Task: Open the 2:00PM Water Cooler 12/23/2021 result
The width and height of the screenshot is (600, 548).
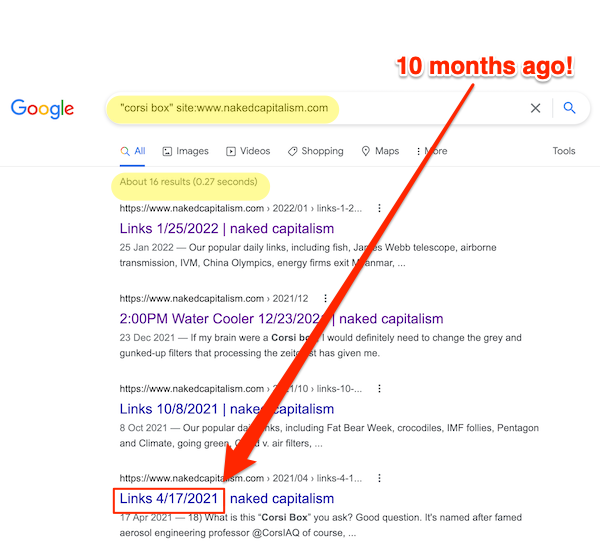Action: point(281,318)
